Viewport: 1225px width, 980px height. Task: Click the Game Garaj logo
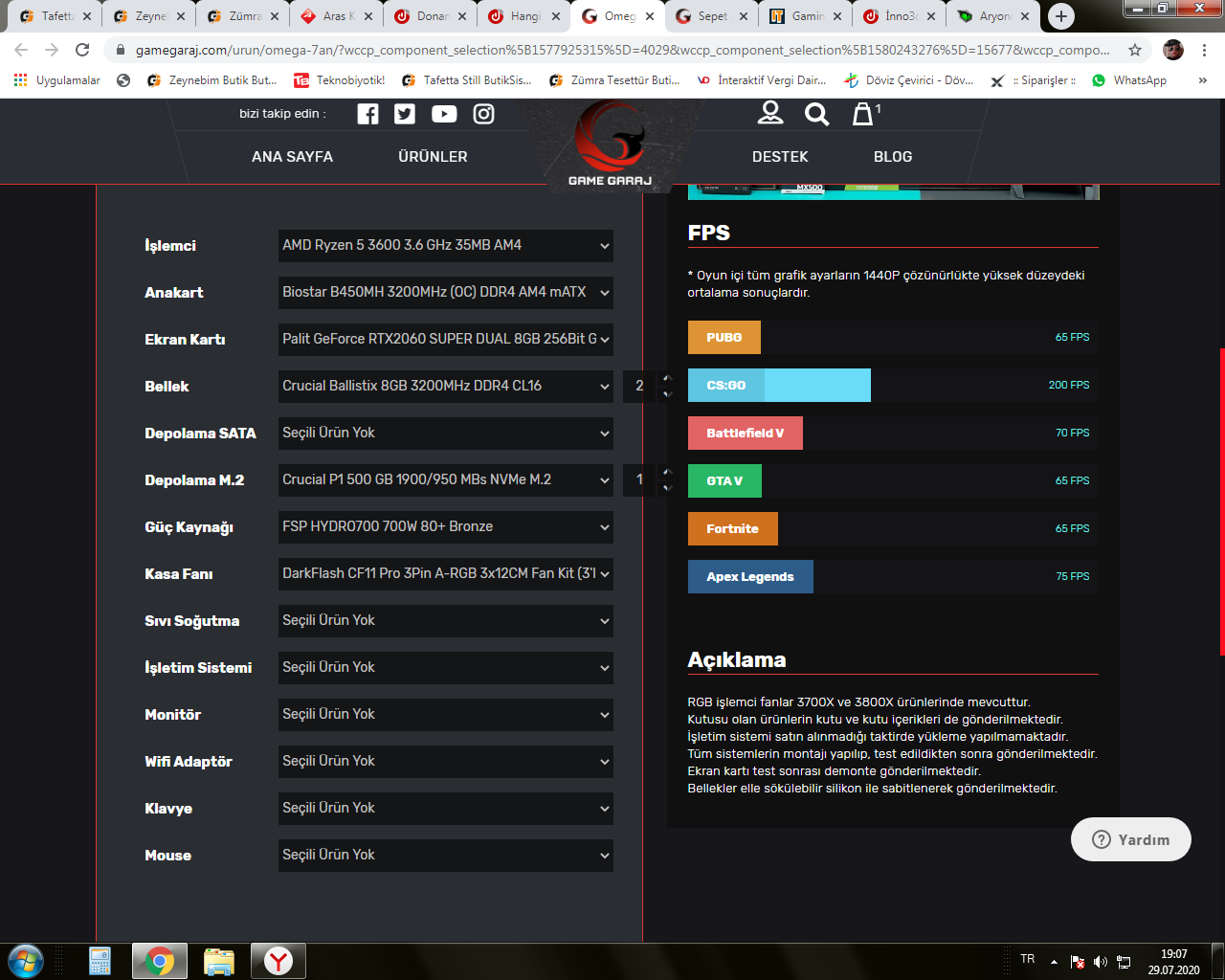(610, 145)
